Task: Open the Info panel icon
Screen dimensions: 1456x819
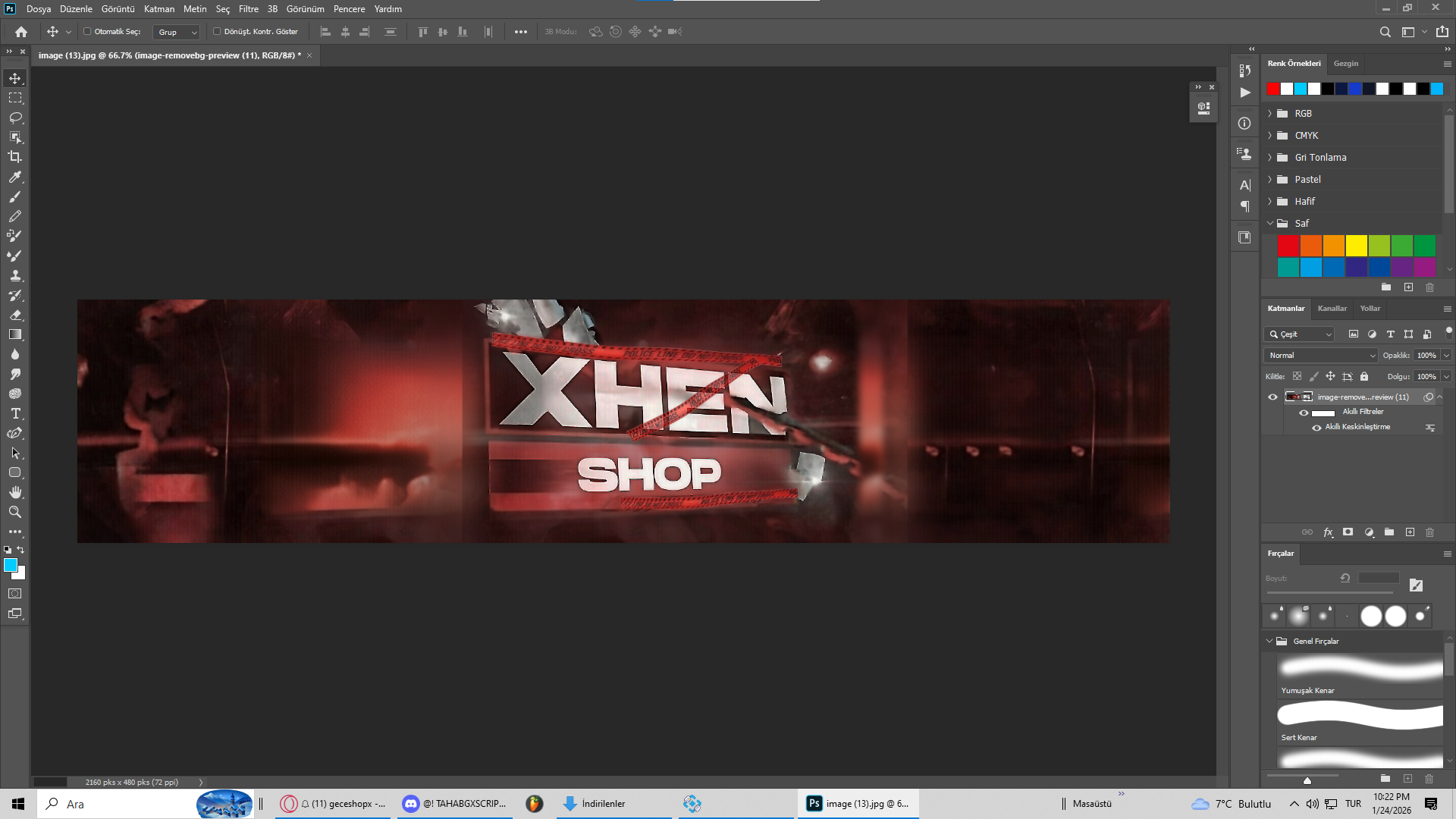Action: 1245,124
